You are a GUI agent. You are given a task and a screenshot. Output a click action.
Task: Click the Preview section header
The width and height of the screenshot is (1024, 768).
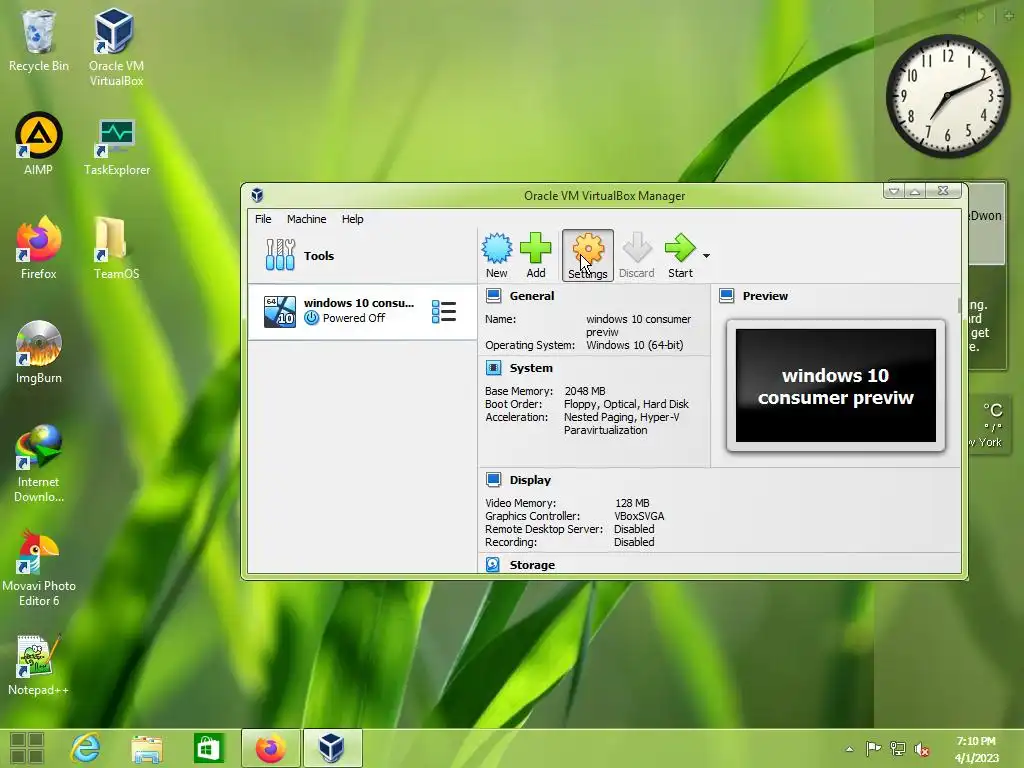click(765, 296)
